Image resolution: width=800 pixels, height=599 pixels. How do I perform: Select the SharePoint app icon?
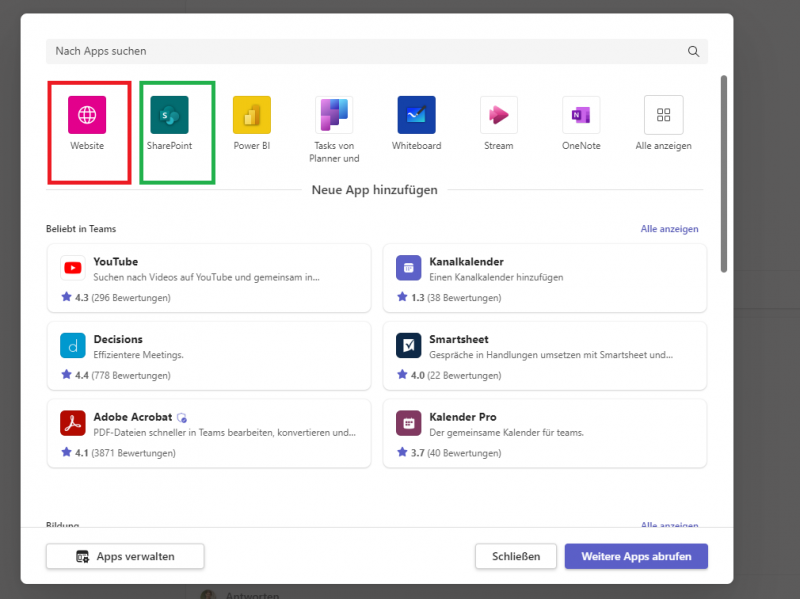tap(169, 113)
